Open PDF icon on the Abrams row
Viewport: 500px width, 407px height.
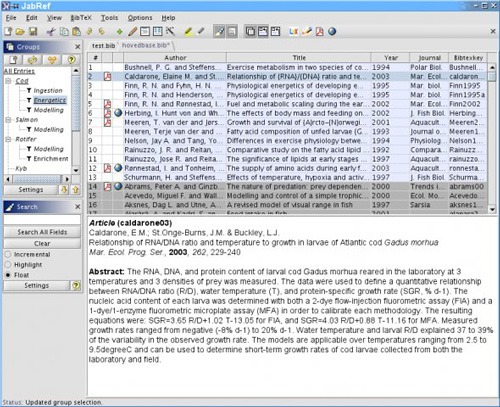pos(107,186)
